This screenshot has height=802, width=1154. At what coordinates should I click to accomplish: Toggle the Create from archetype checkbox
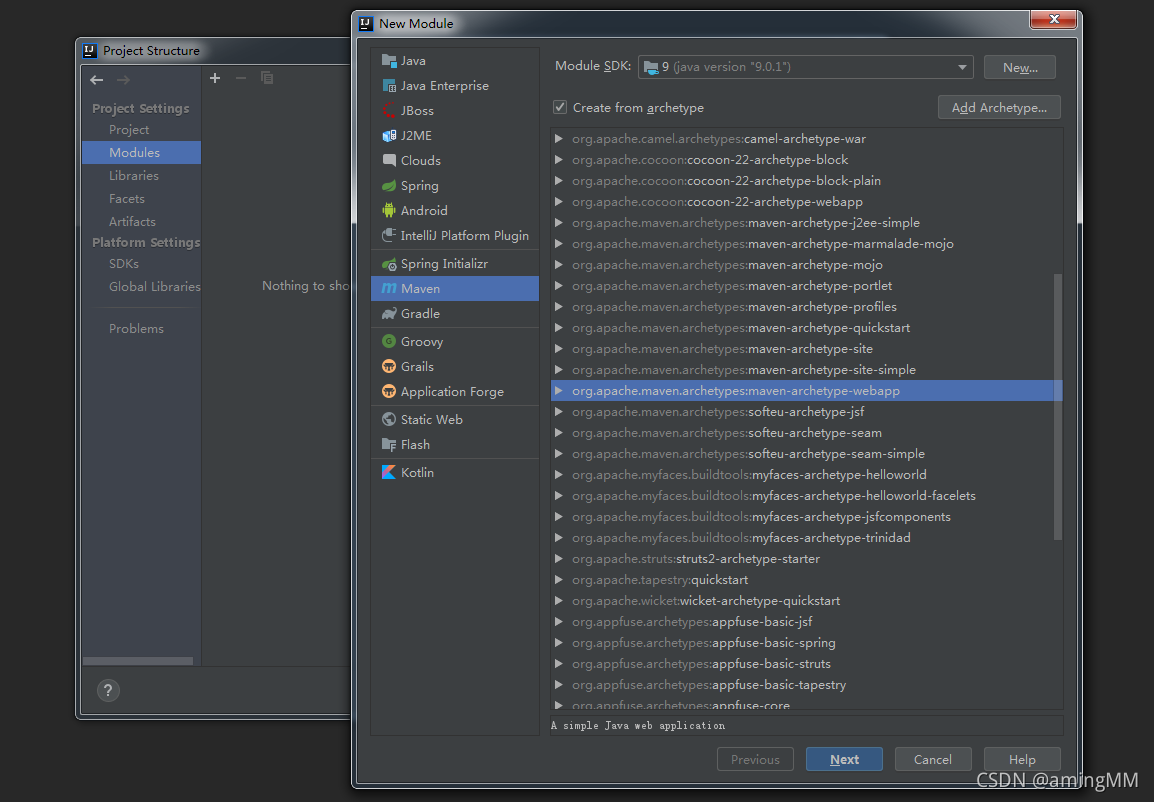(x=560, y=107)
